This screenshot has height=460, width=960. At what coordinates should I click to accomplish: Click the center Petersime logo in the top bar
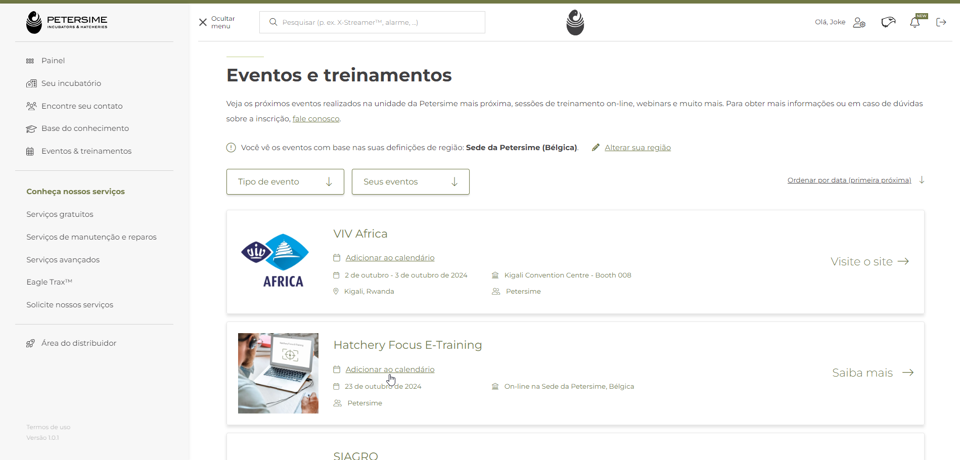pos(575,22)
